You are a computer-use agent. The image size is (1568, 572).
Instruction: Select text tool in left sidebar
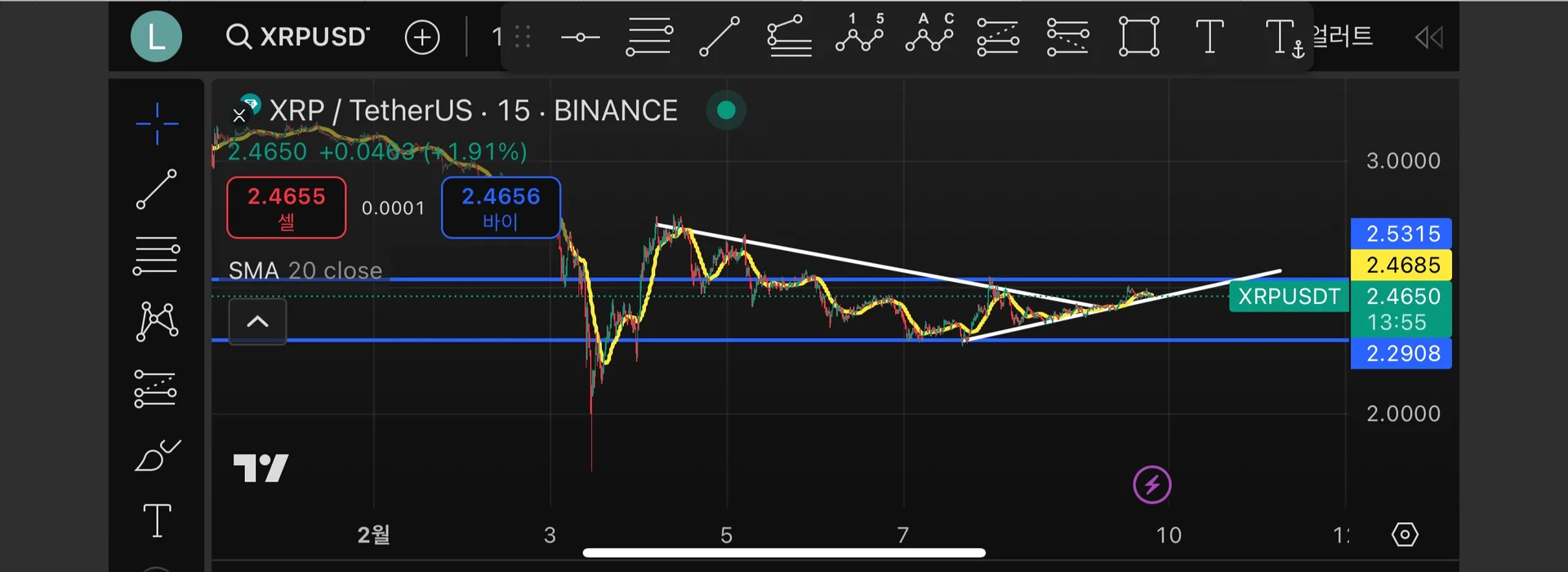pyautogui.click(x=157, y=521)
